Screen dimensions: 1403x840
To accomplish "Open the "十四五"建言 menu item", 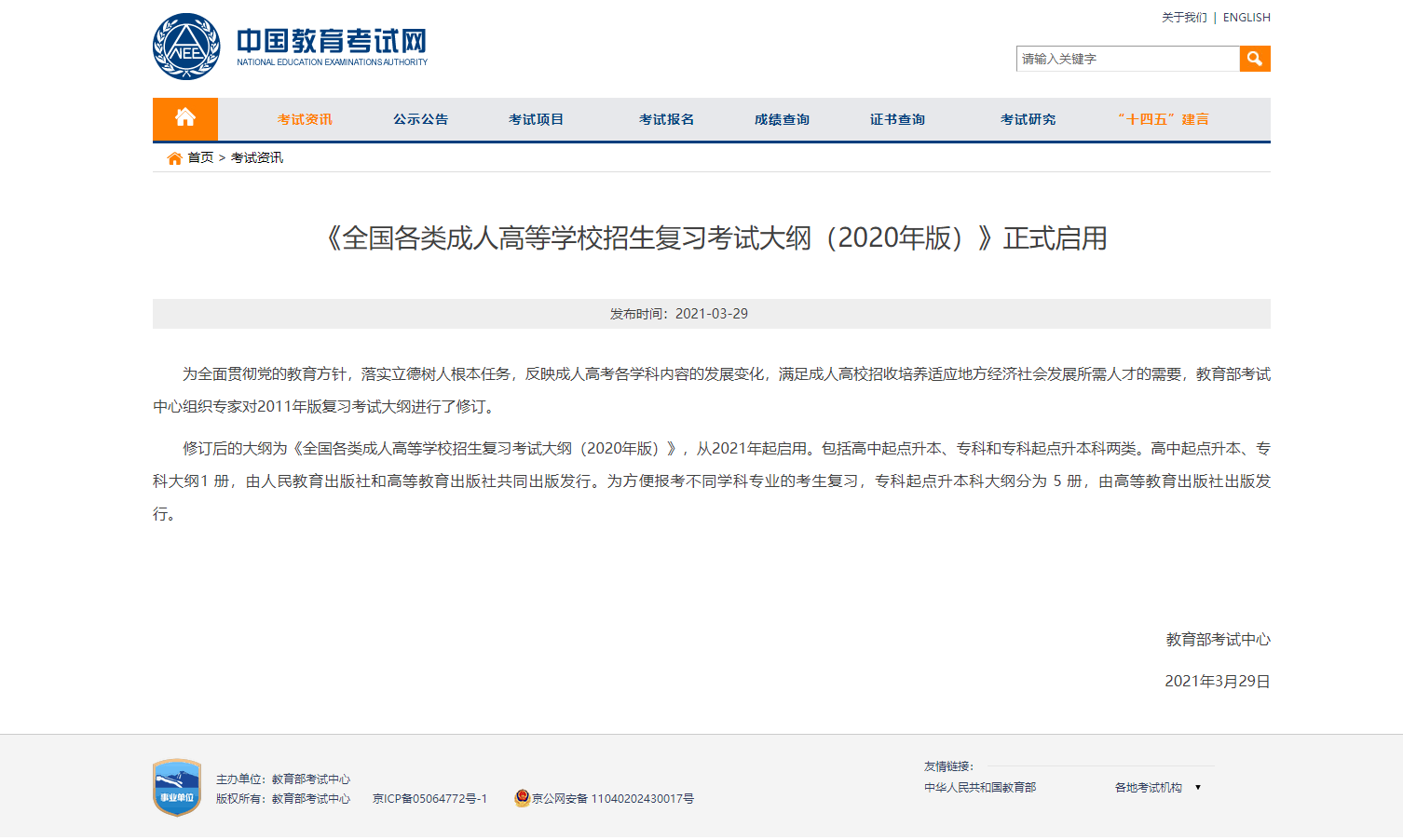I will (x=1161, y=118).
